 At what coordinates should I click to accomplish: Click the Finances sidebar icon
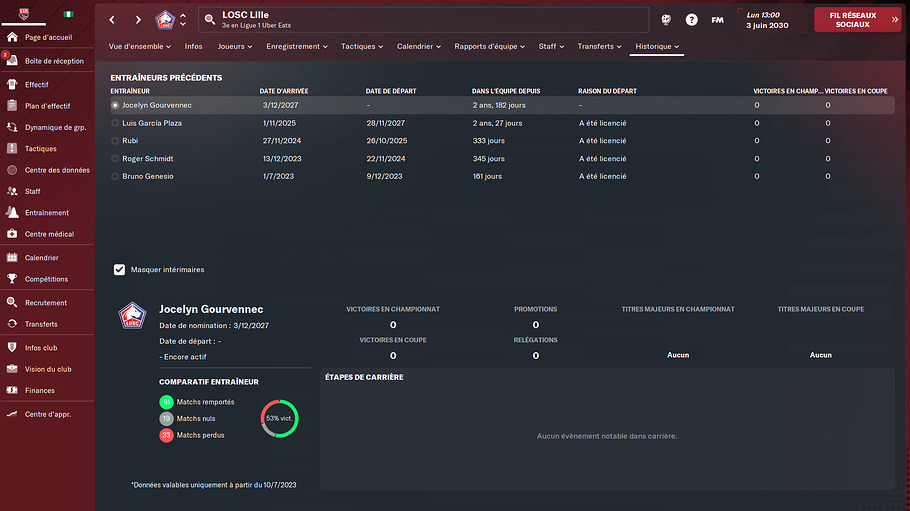pyautogui.click(x=12, y=390)
